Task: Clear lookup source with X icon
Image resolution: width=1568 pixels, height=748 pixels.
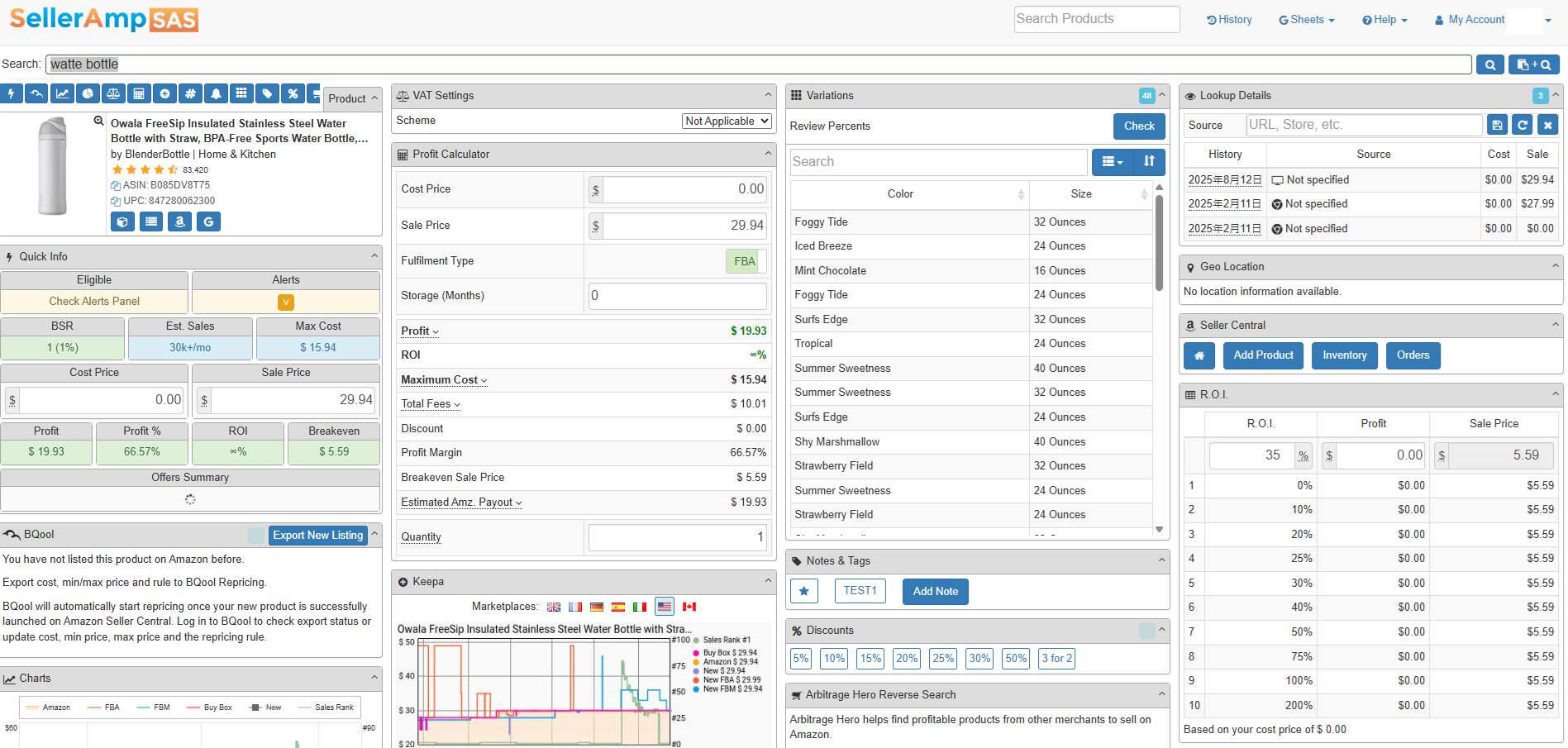Action: (x=1548, y=125)
